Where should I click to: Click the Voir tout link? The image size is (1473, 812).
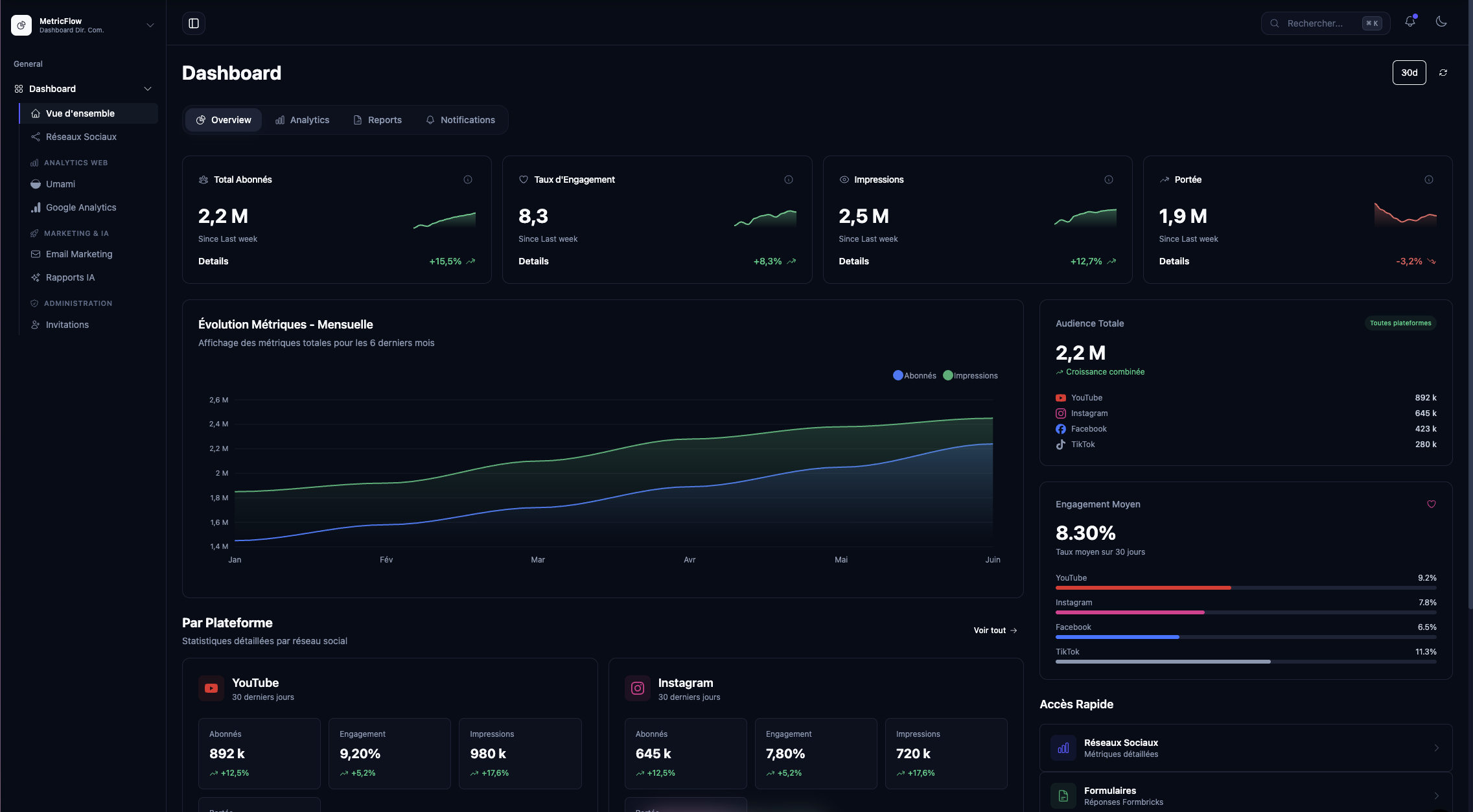(x=995, y=631)
